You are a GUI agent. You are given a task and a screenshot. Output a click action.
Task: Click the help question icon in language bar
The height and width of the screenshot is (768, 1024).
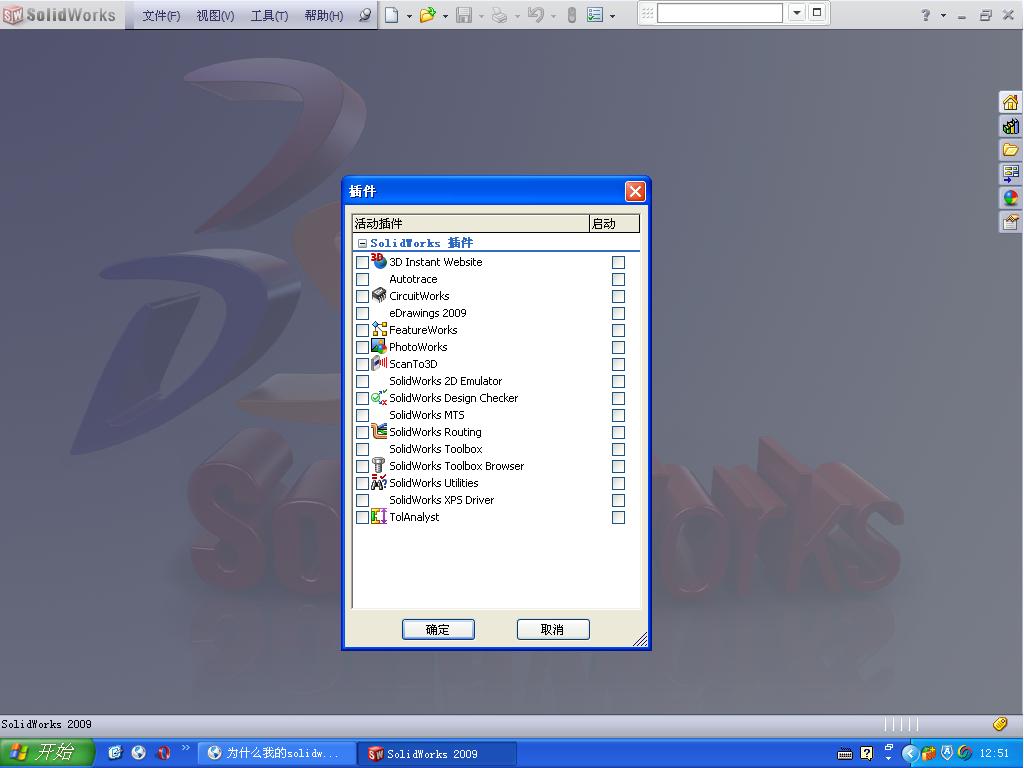pos(867,753)
